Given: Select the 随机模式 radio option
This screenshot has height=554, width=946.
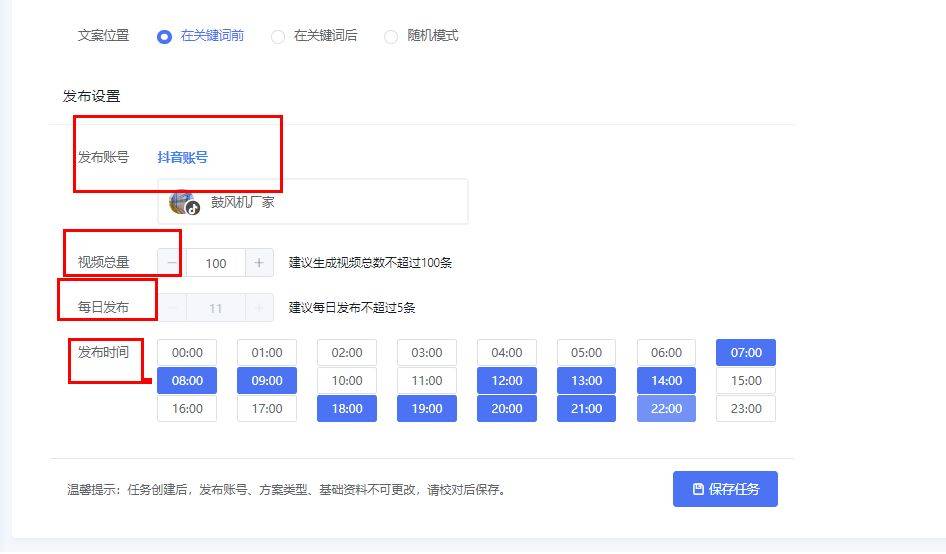Looking at the screenshot, I should [421, 36].
